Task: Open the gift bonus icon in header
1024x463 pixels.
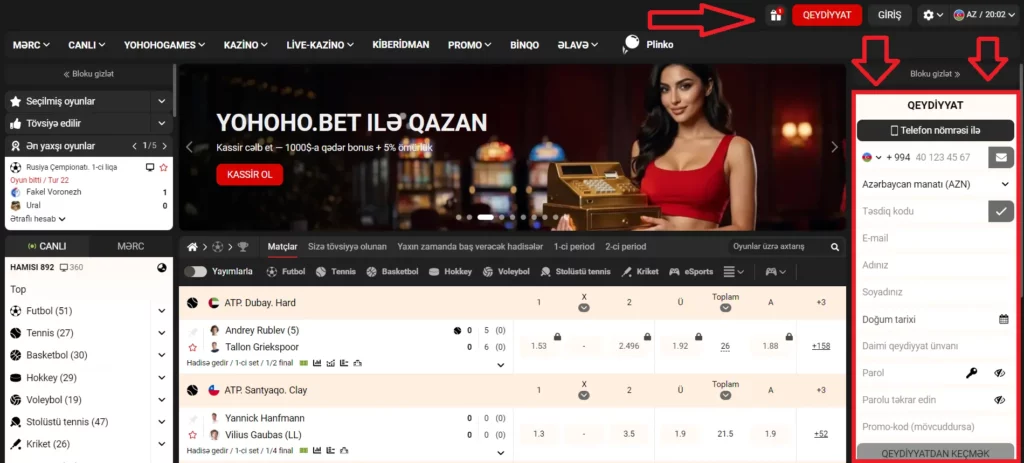Action: point(776,15)
